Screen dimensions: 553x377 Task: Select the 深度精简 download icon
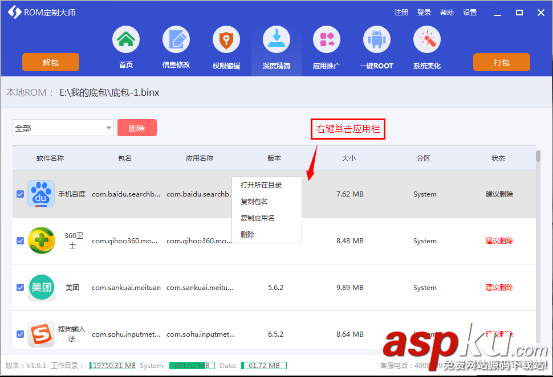(x=276, y=39)
